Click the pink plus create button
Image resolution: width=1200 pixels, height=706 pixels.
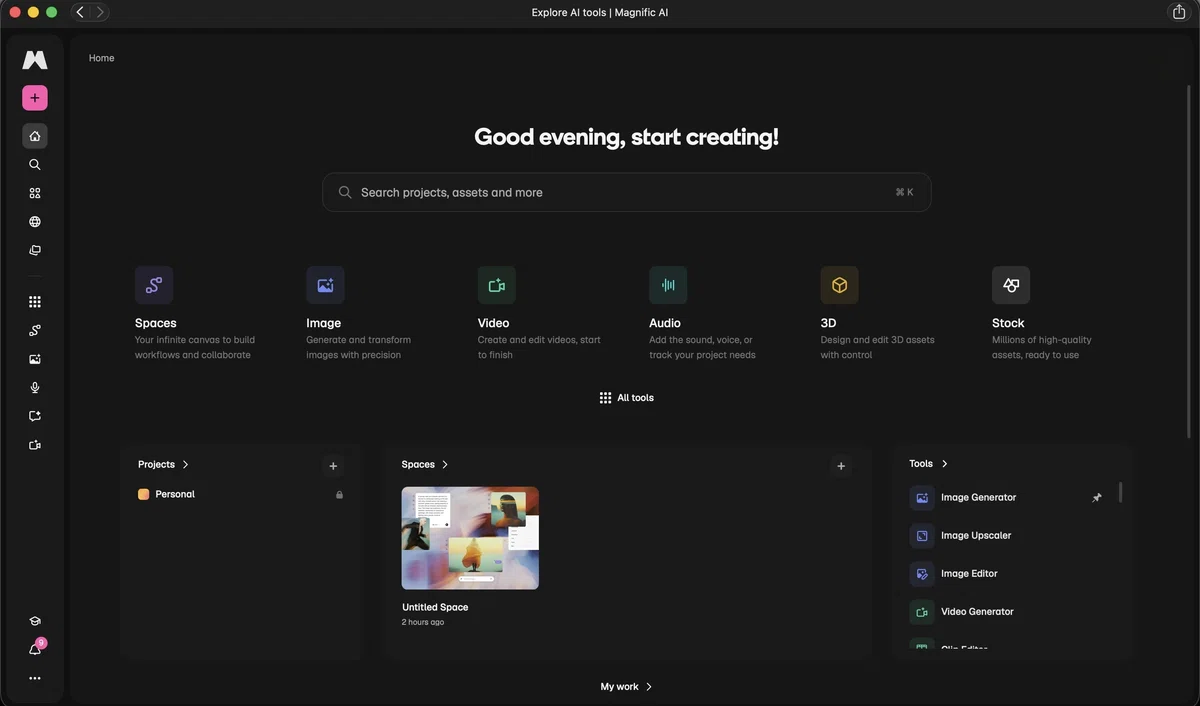(x=35, y=98)
